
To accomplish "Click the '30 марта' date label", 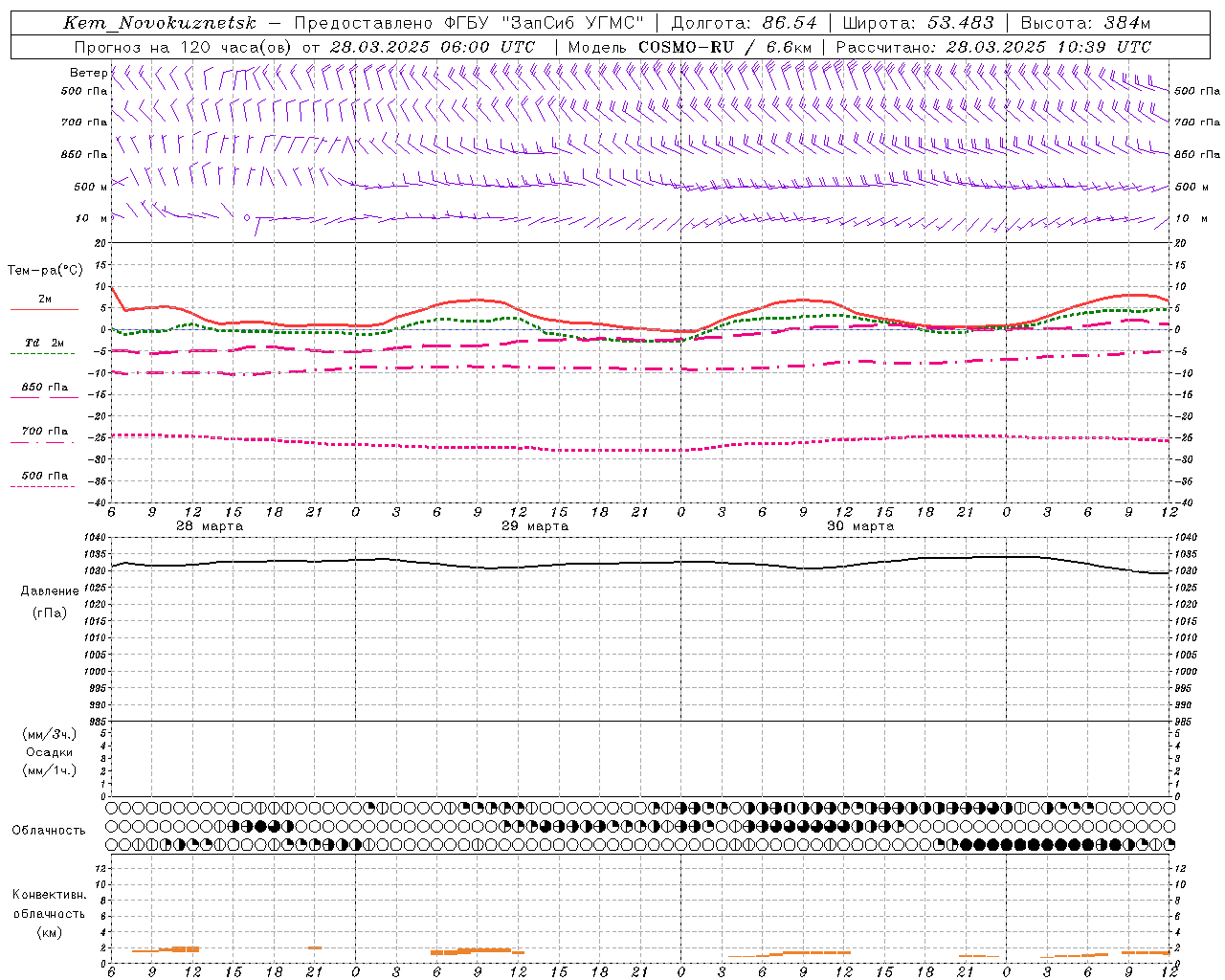I will pyautogui.click(x=860, y=526).
